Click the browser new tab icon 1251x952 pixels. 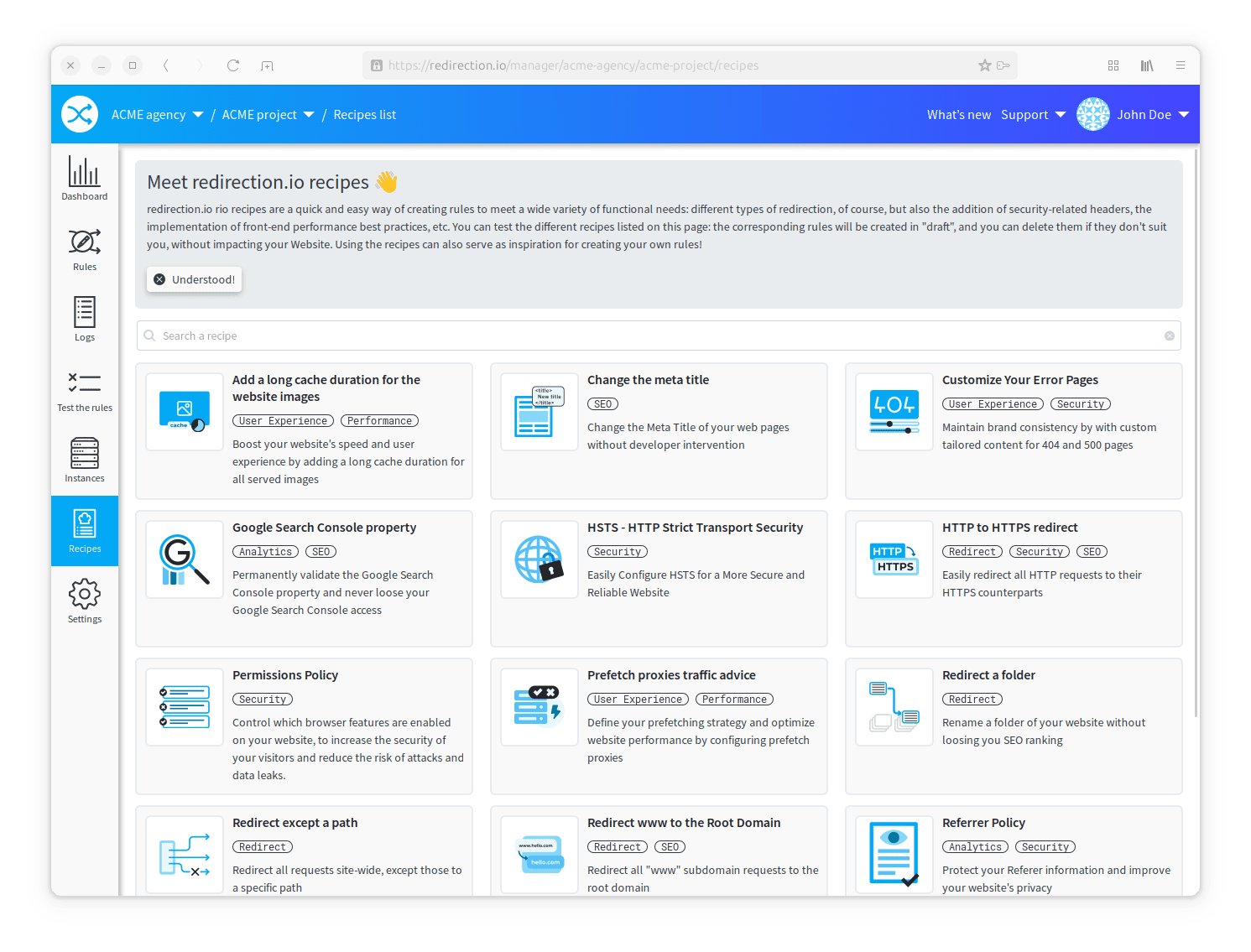point(267,65)
